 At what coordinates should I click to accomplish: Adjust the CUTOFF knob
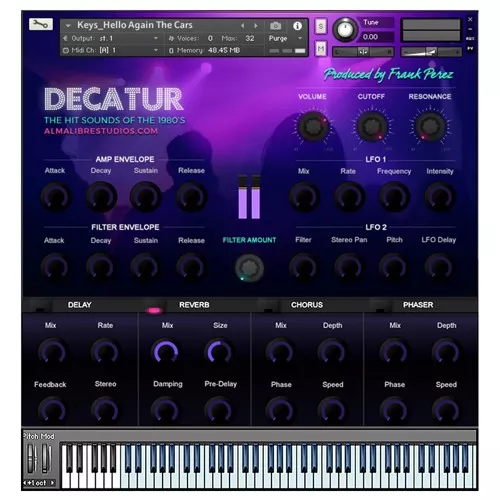pyautogui.click(x=371, y=126)
